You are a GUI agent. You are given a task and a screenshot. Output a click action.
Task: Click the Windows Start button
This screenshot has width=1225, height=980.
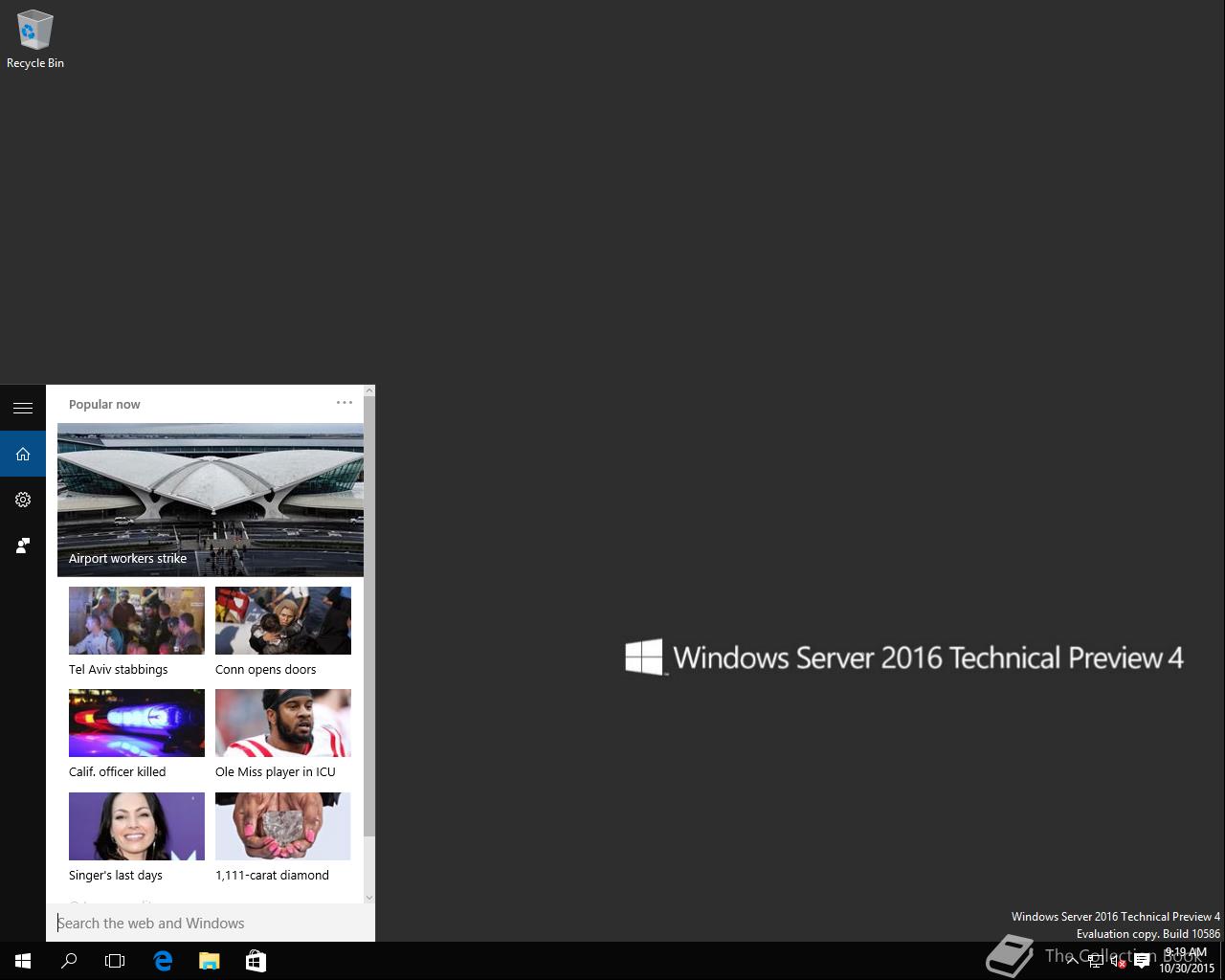[x=23, y=961]
